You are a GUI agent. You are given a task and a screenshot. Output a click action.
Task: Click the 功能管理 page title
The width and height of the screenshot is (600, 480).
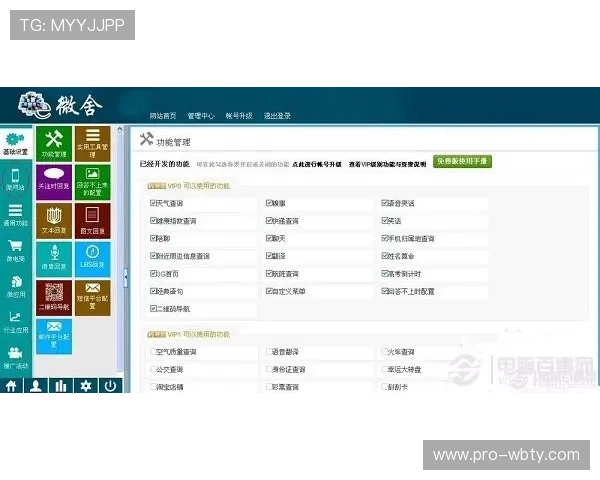pyautogui.click(x=173, y=142)
